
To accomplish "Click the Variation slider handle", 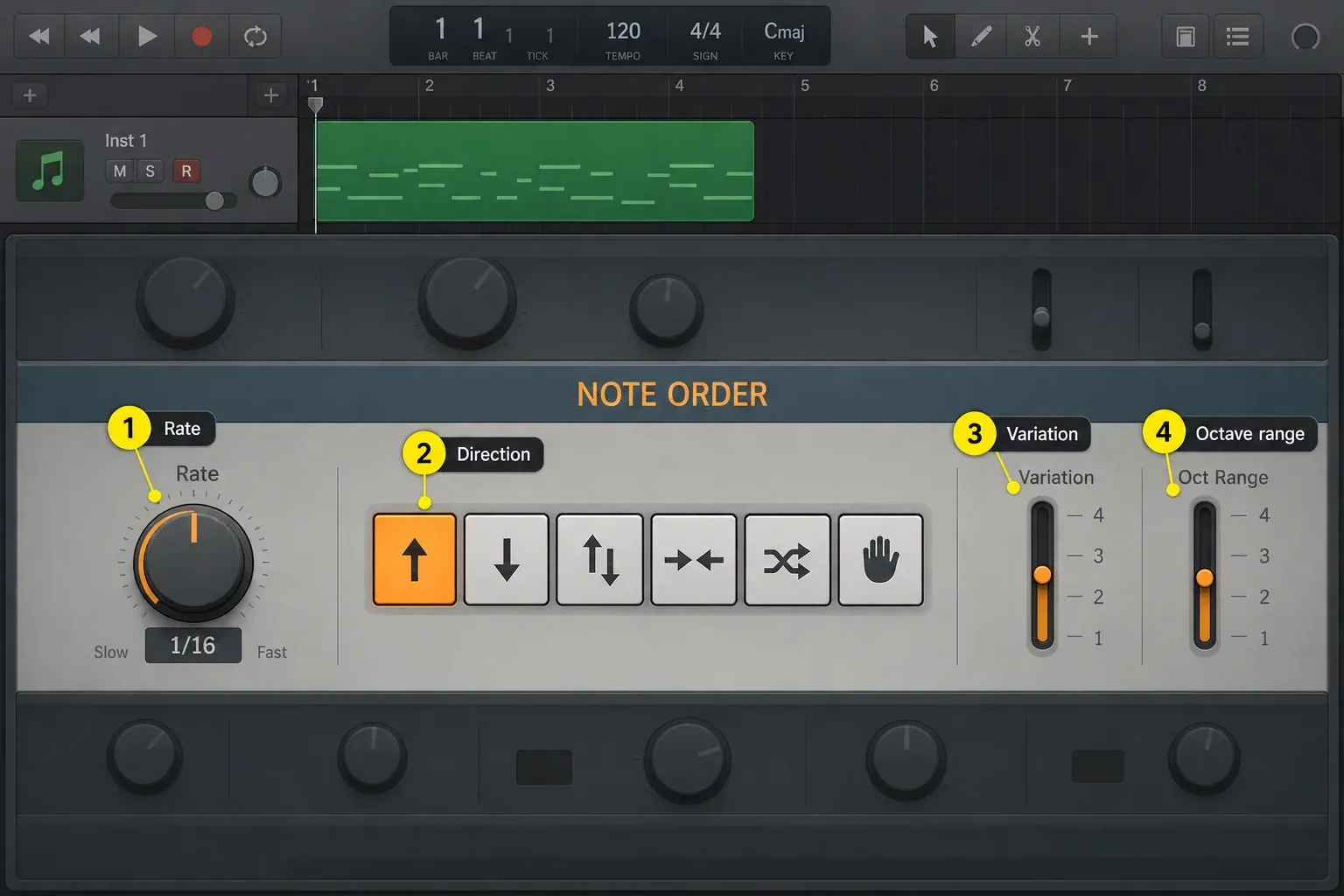I will point(1042,575).
